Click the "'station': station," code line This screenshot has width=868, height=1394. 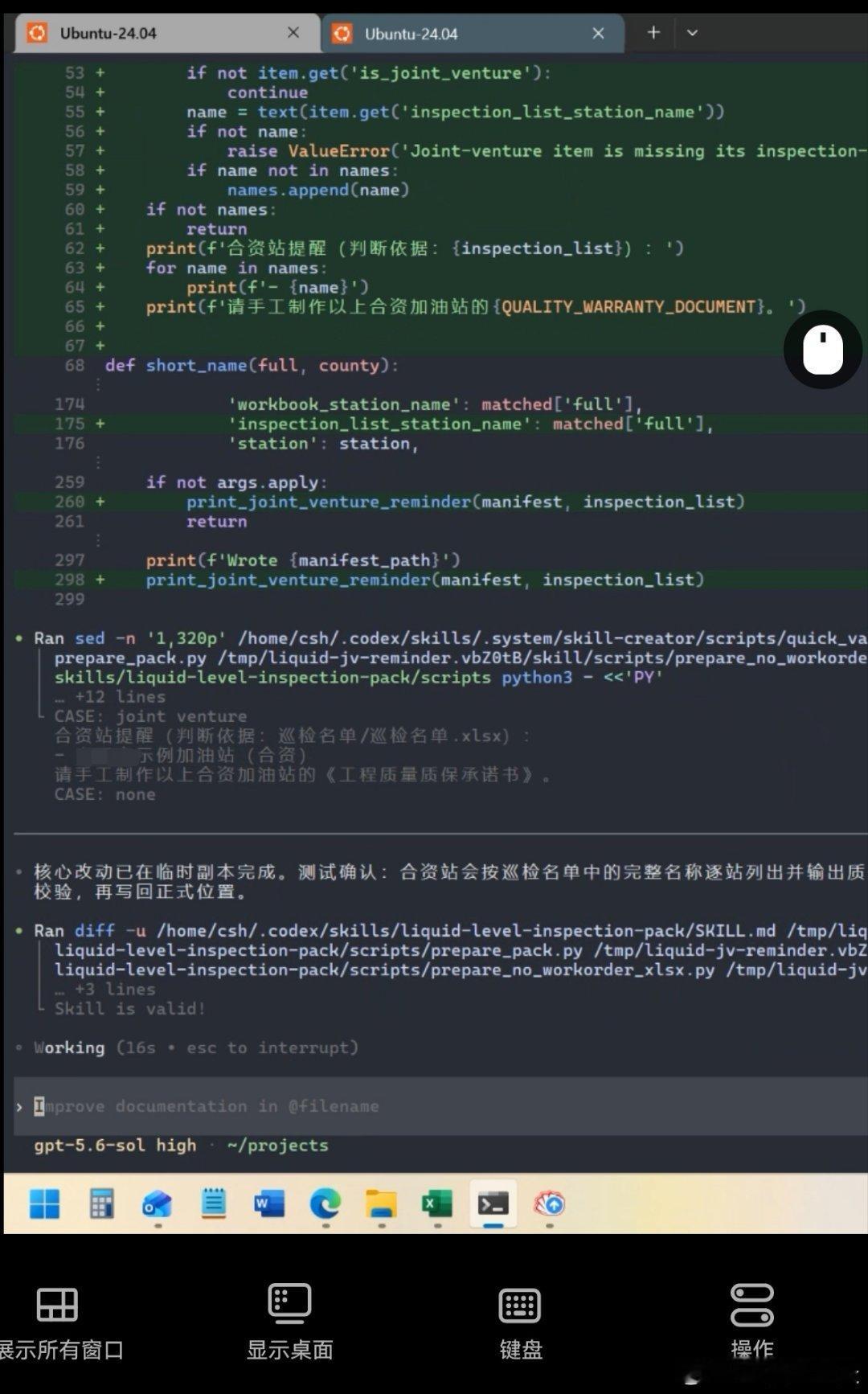[x=323, y=443]
